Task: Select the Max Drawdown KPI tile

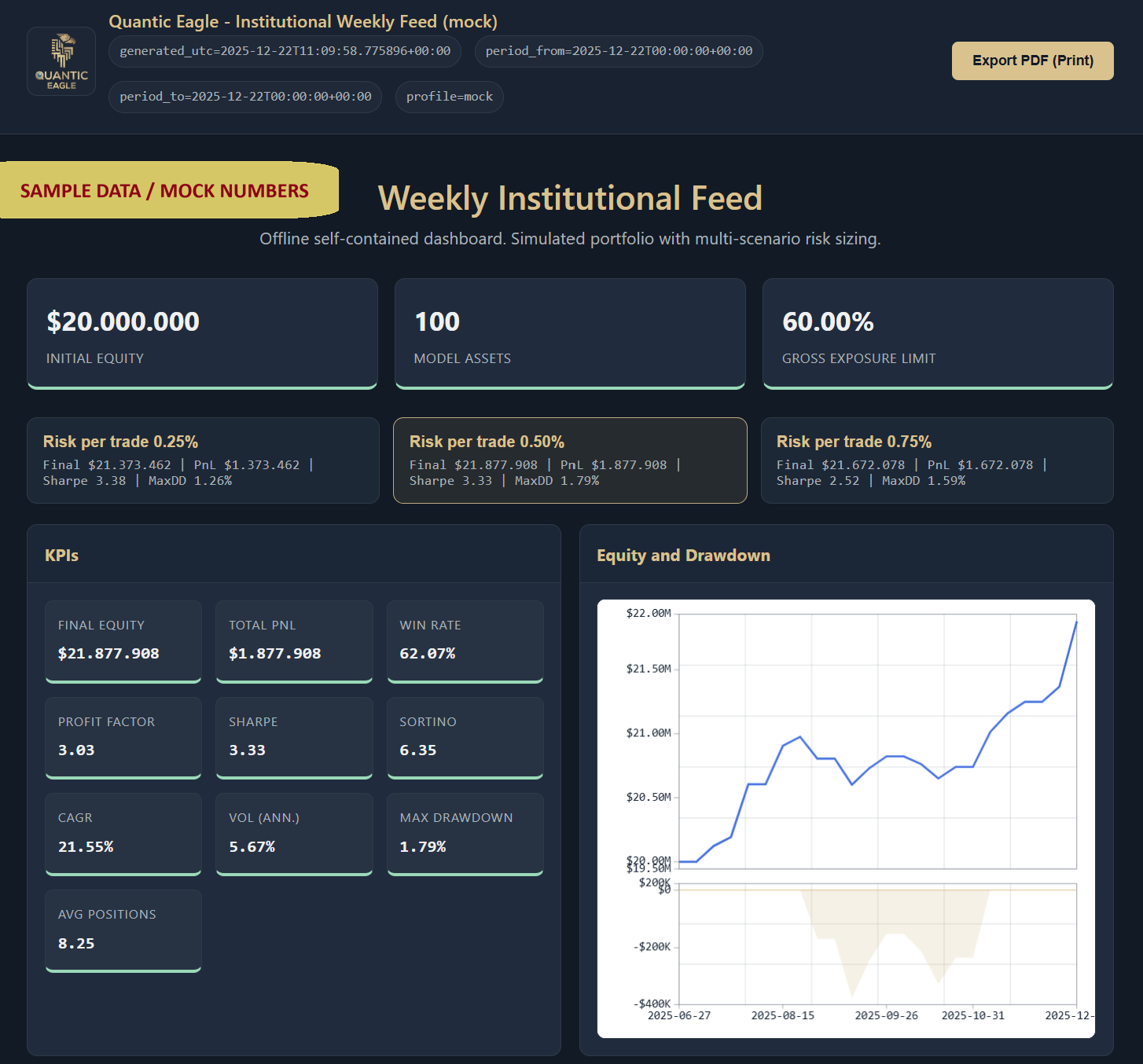Action: coord(465,834)
